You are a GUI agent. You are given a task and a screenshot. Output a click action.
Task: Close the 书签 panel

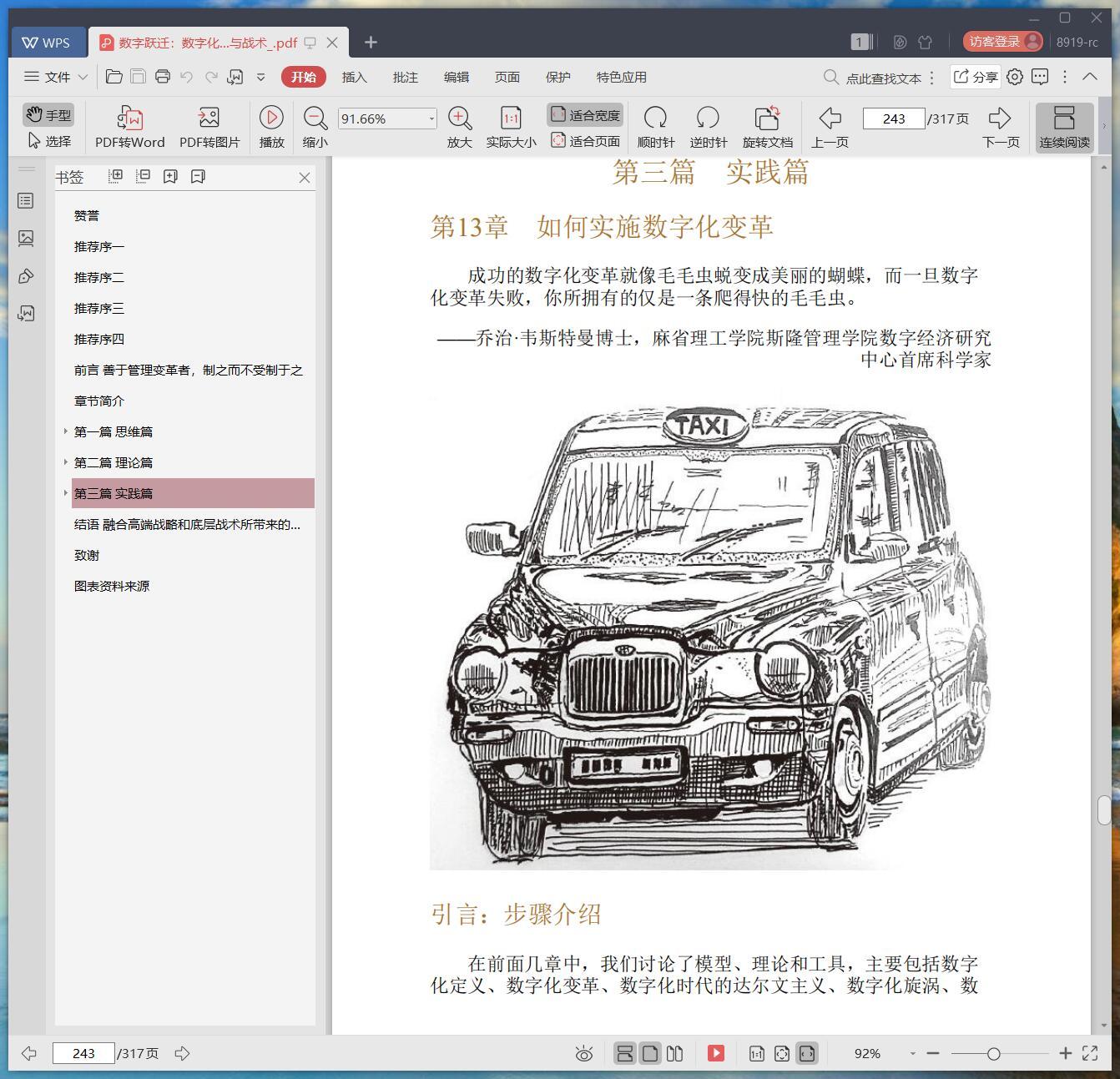(305, 178)
